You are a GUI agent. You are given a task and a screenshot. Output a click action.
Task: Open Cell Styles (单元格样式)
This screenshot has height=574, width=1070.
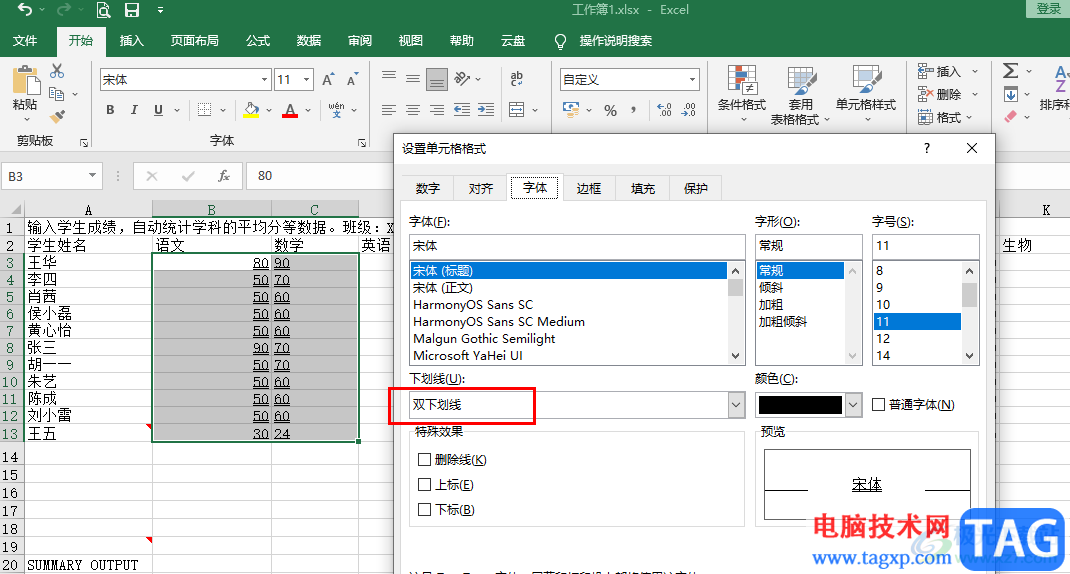(x=866, y=94)
